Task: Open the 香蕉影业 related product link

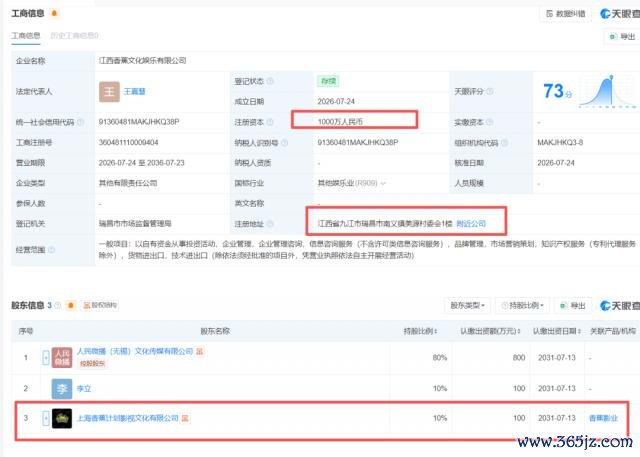Action: 603,418
